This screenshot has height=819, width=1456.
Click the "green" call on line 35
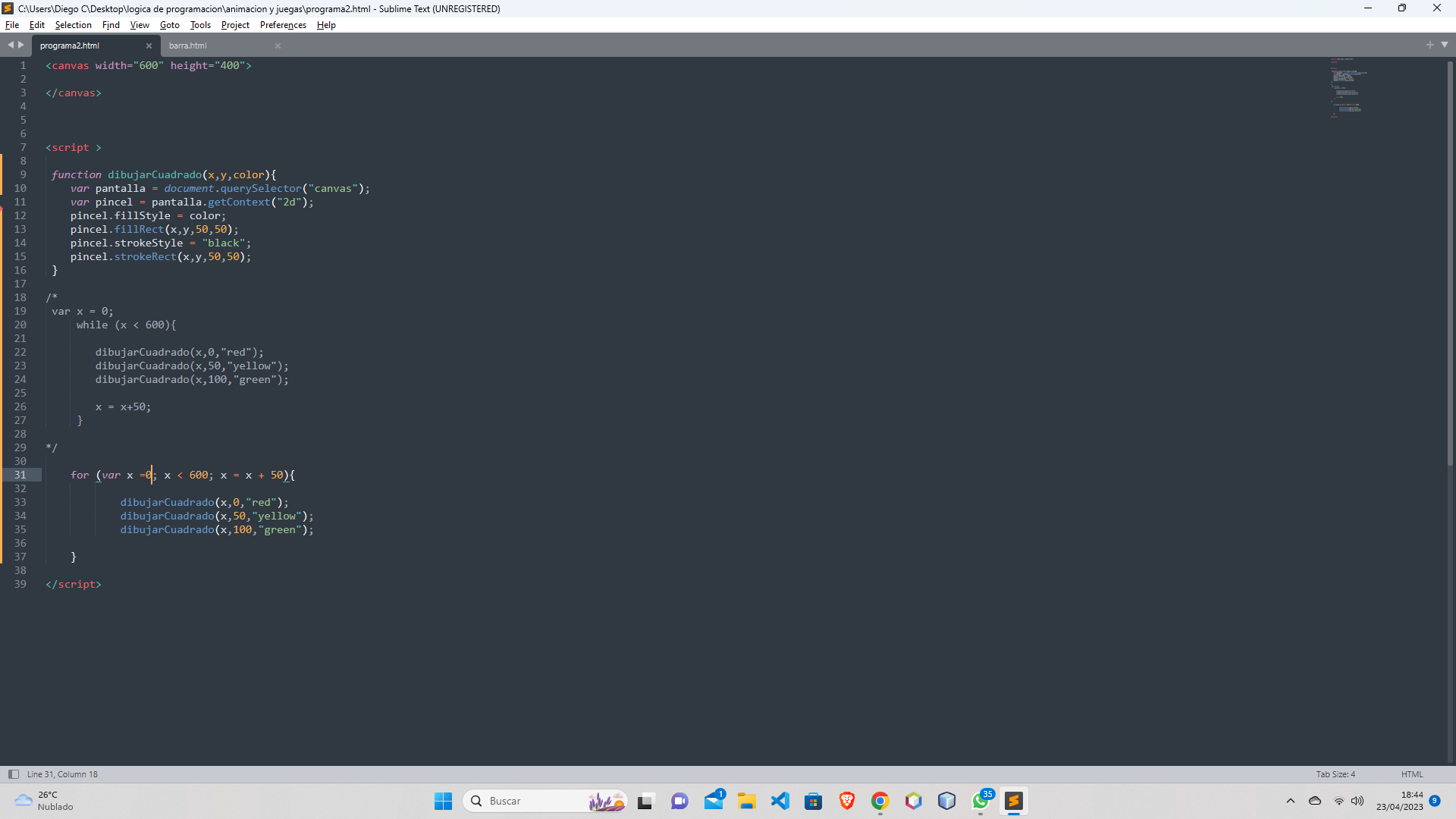point(217,529)
